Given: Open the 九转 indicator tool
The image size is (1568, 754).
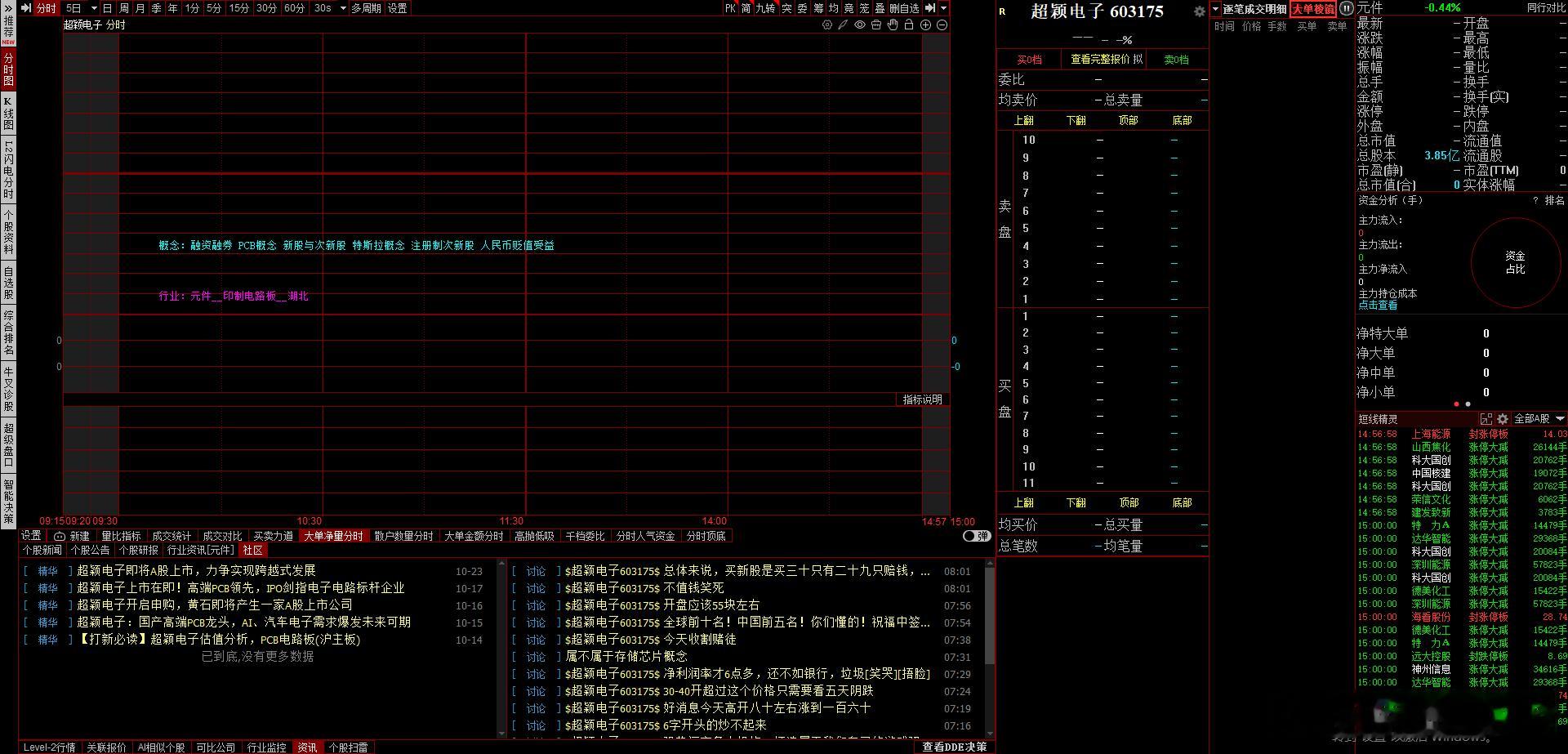Looking at the screenshot, I should 766,8.
